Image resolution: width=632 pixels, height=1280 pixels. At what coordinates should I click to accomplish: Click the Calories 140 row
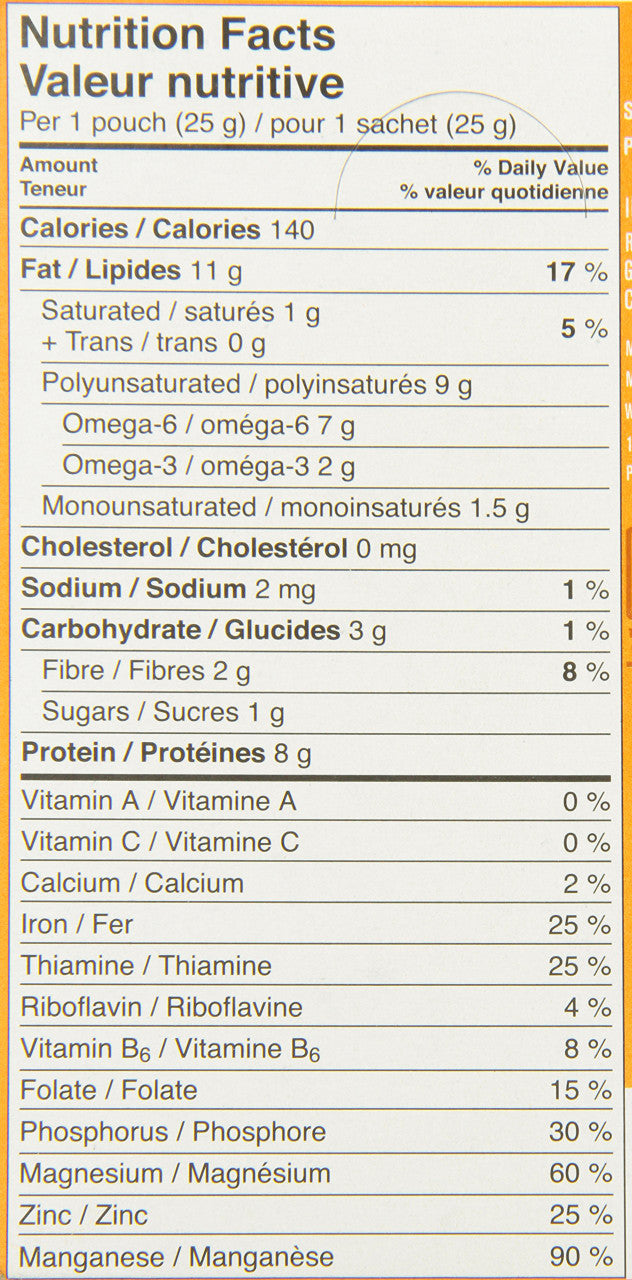pos(168,229)
